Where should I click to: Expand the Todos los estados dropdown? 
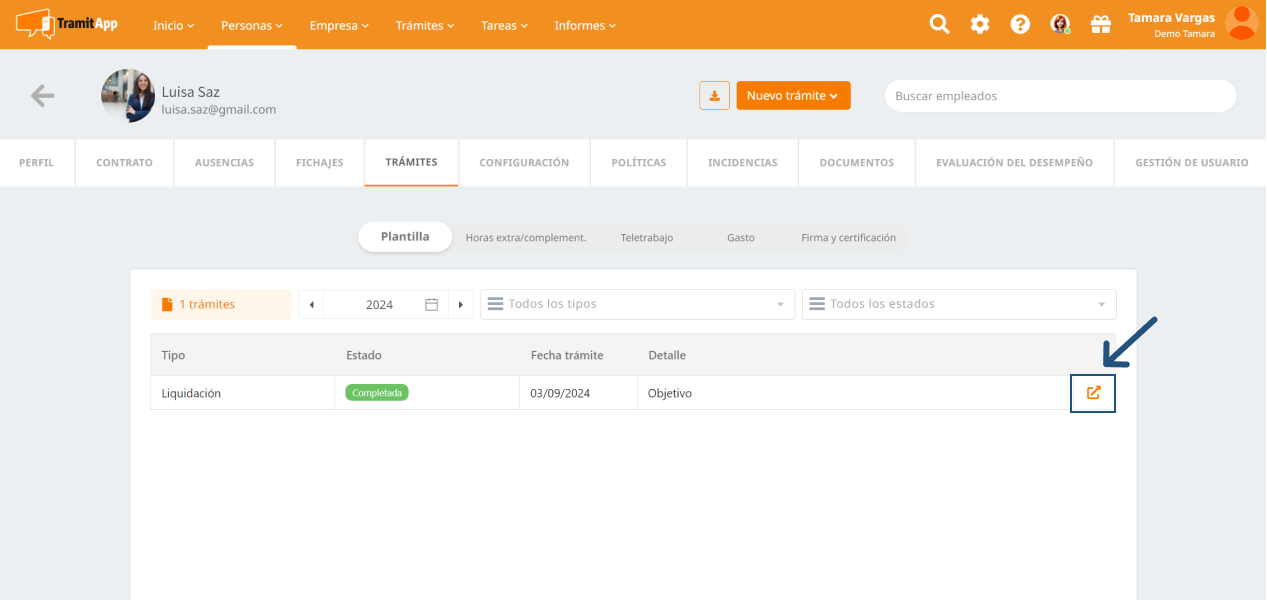point(958,304)
